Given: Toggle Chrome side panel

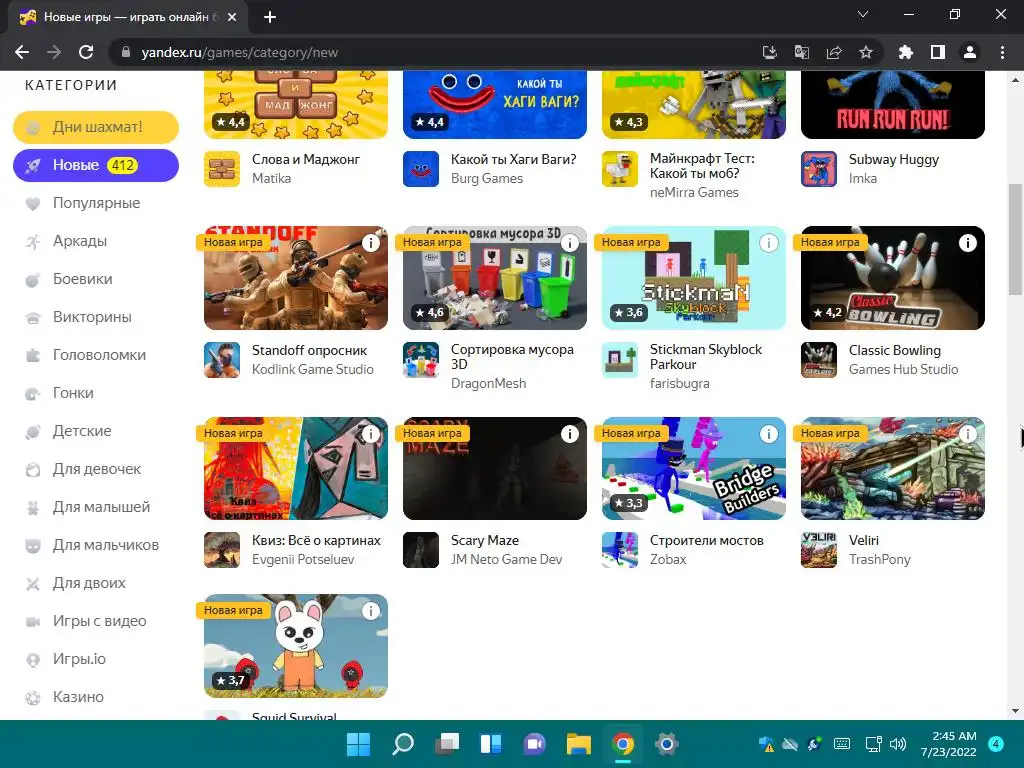Looking at the screenshot, I should coord(938,52).
